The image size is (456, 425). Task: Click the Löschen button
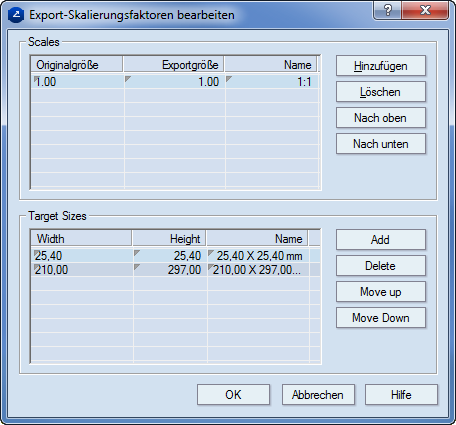click(381, 92)
